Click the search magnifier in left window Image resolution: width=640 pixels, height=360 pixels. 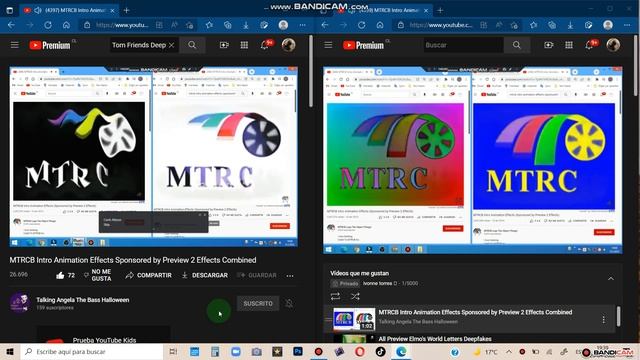[192, 45]
